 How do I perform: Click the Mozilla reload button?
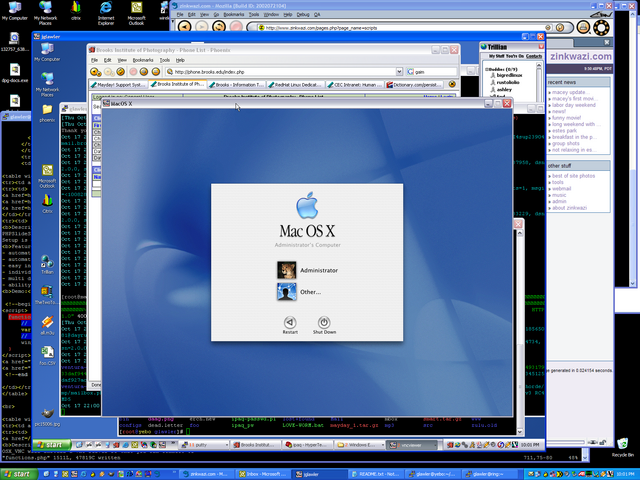(x=219, y=27)
